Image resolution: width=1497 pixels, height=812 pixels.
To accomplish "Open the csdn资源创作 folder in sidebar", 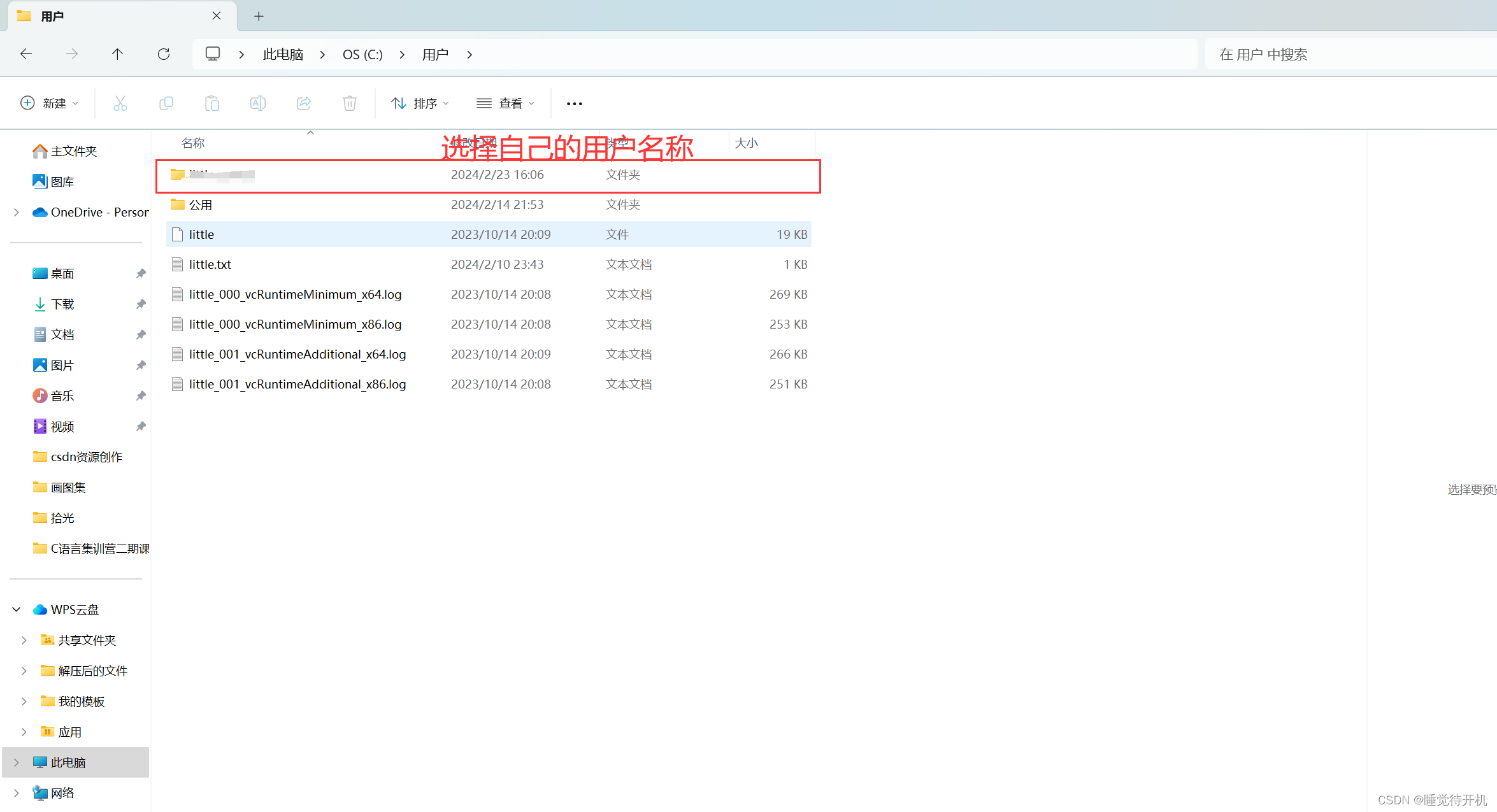I will point(77,457).
